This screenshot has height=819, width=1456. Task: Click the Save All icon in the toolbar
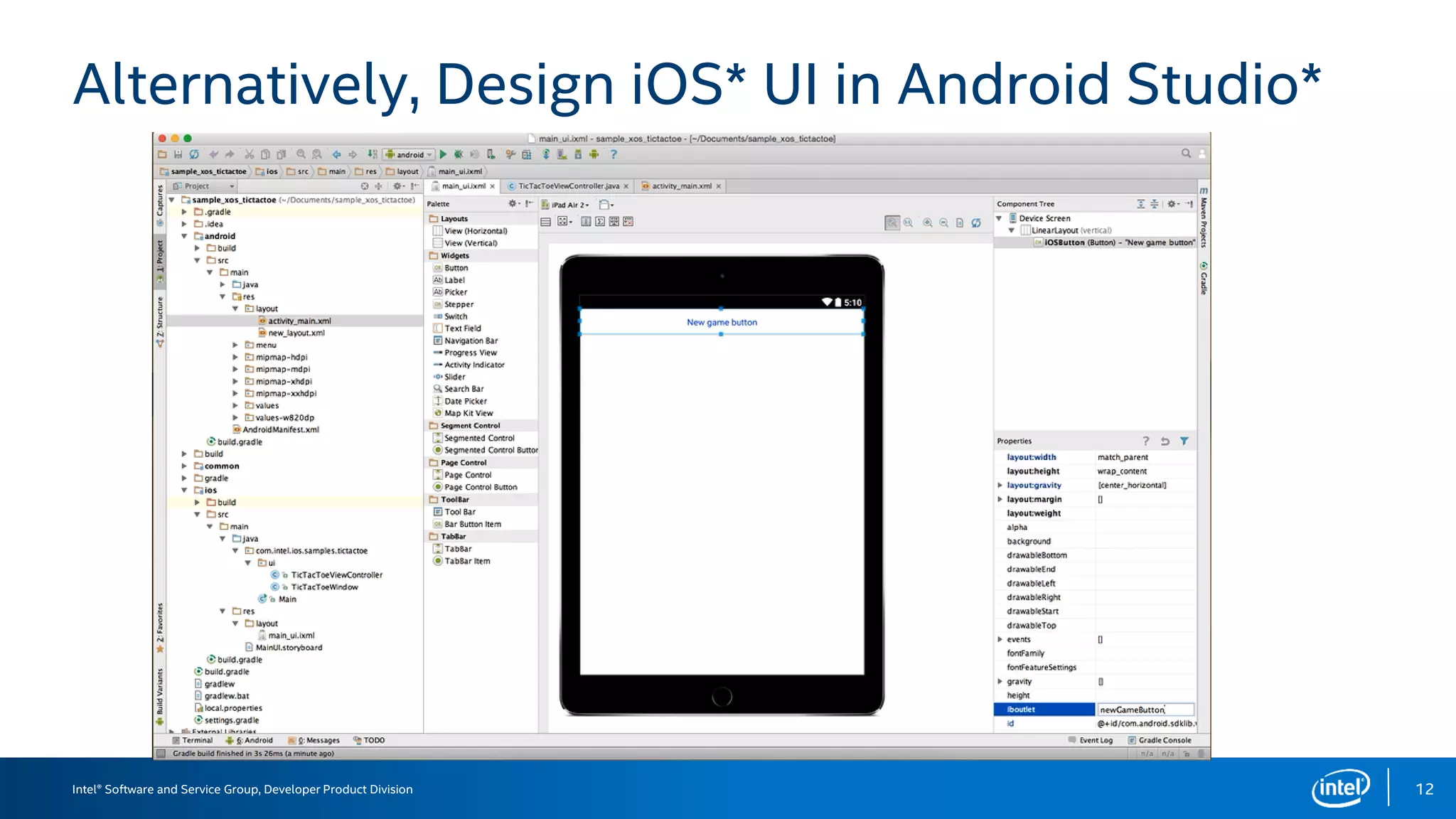[x=178, y=154]
